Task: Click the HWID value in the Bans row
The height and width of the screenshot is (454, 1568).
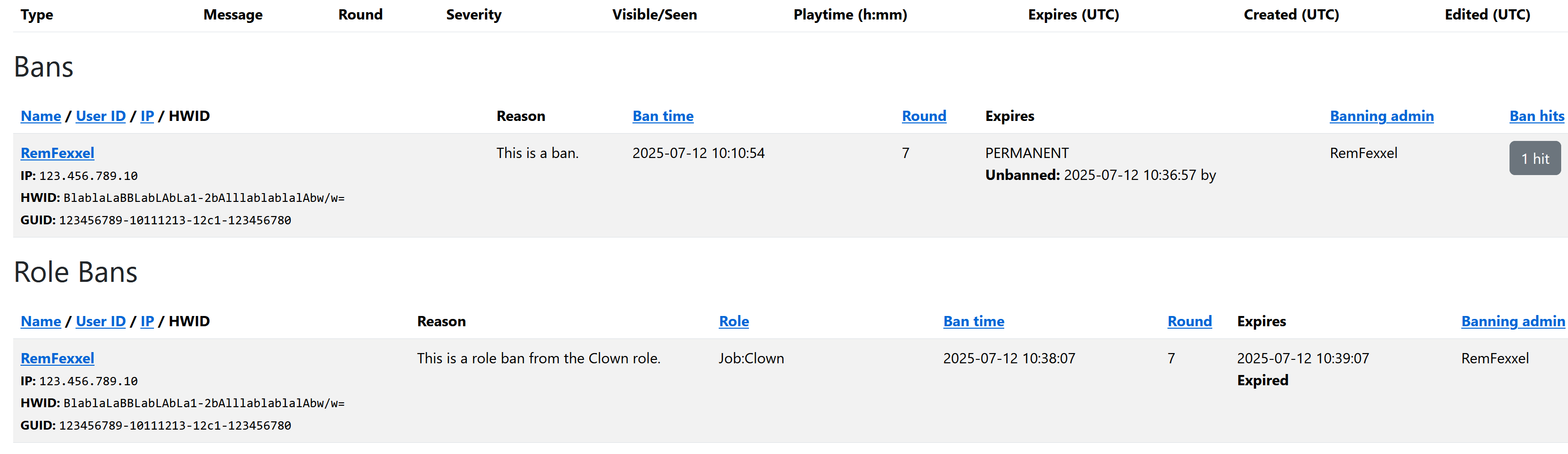Action: pos(203,198)
